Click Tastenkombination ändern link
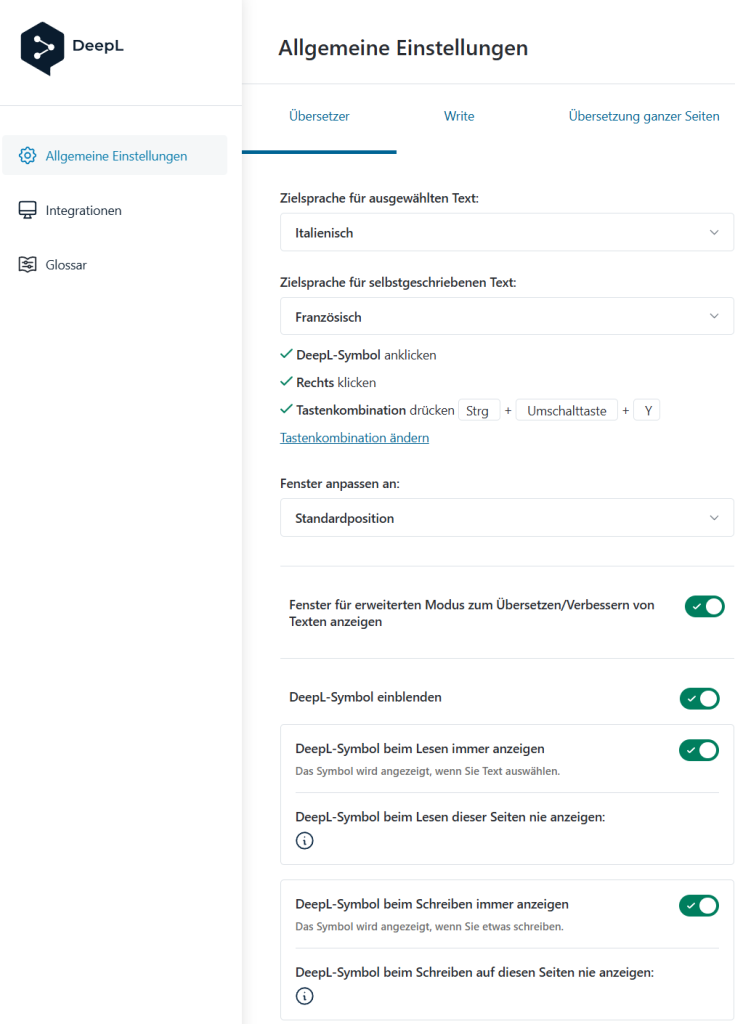This screenshot has width=735, height=1024. pyautogui.click(x=354, y=438)
